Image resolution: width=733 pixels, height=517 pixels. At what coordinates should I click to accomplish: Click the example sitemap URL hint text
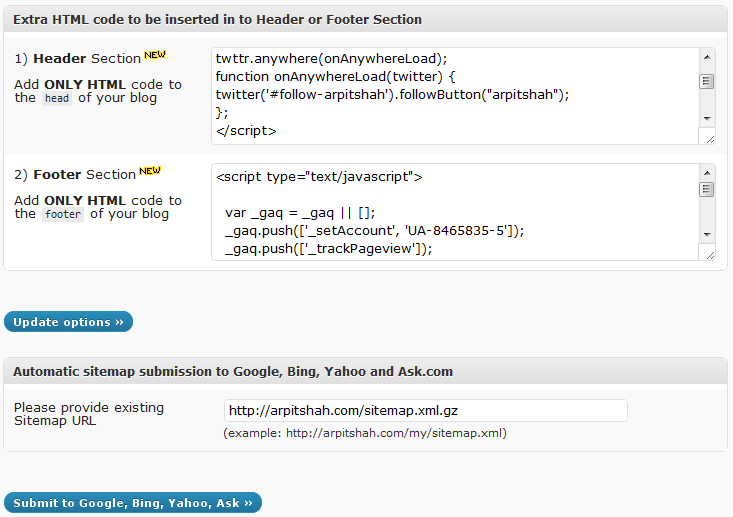tap(365, 433)
